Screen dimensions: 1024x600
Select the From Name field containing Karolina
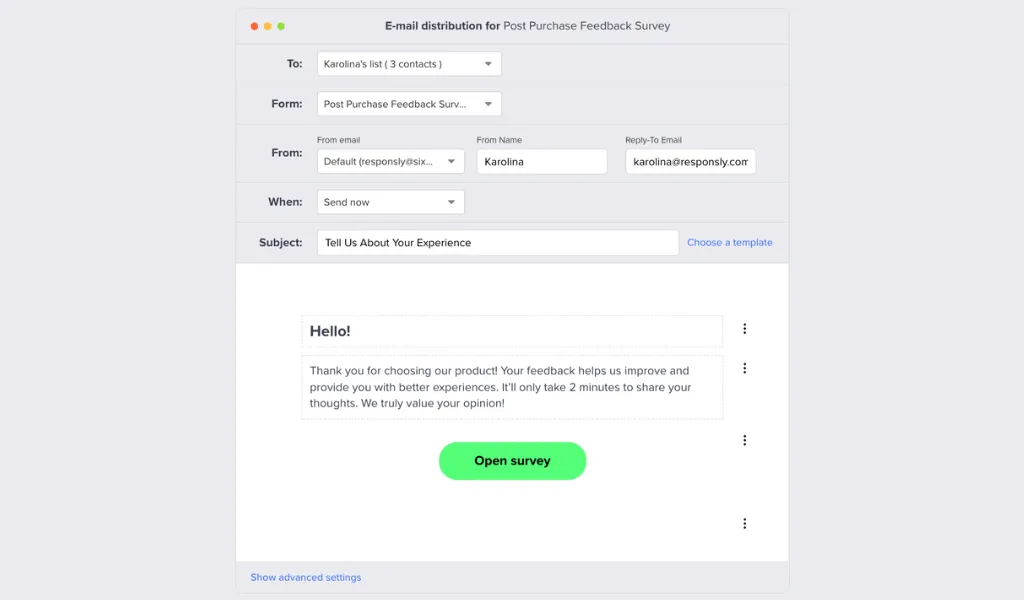[x=542, y=161]
